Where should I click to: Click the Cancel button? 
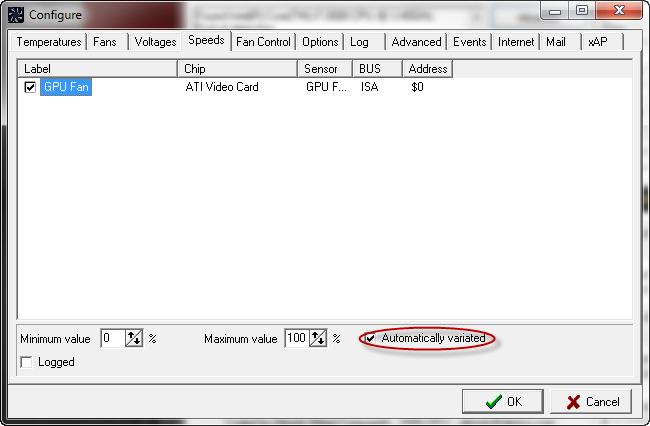pyautogui.click(x=591, y=401)
